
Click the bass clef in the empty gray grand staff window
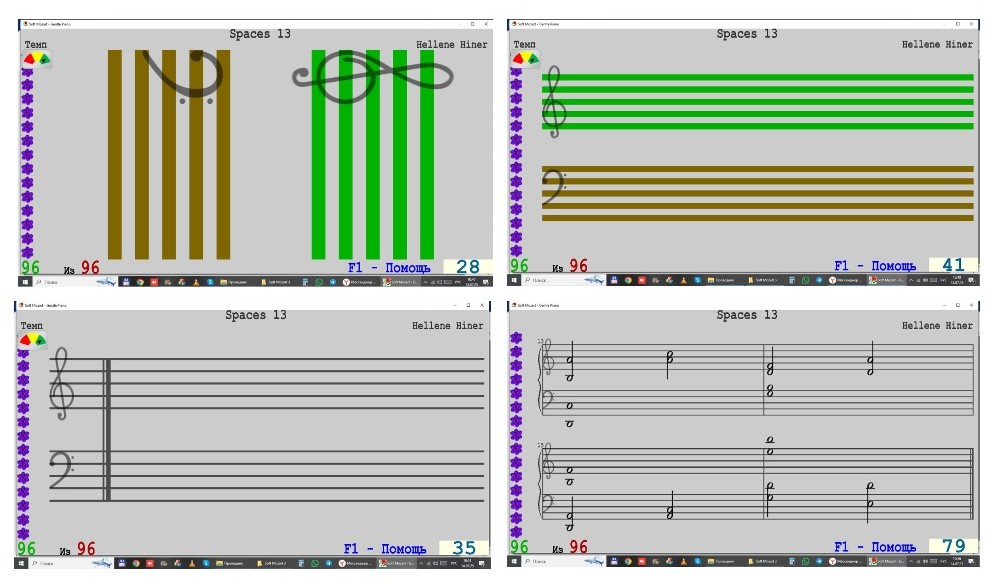[62, 470]
